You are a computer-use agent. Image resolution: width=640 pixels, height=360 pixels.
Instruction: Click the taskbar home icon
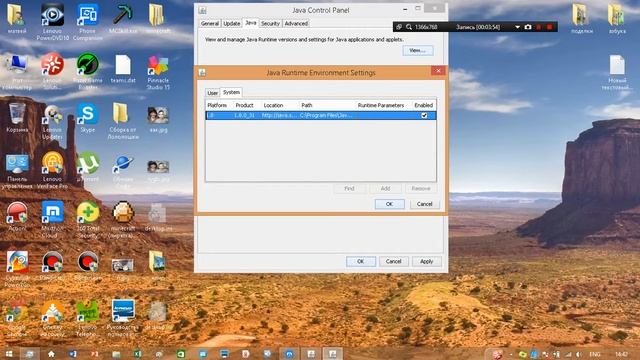point(51,354)
